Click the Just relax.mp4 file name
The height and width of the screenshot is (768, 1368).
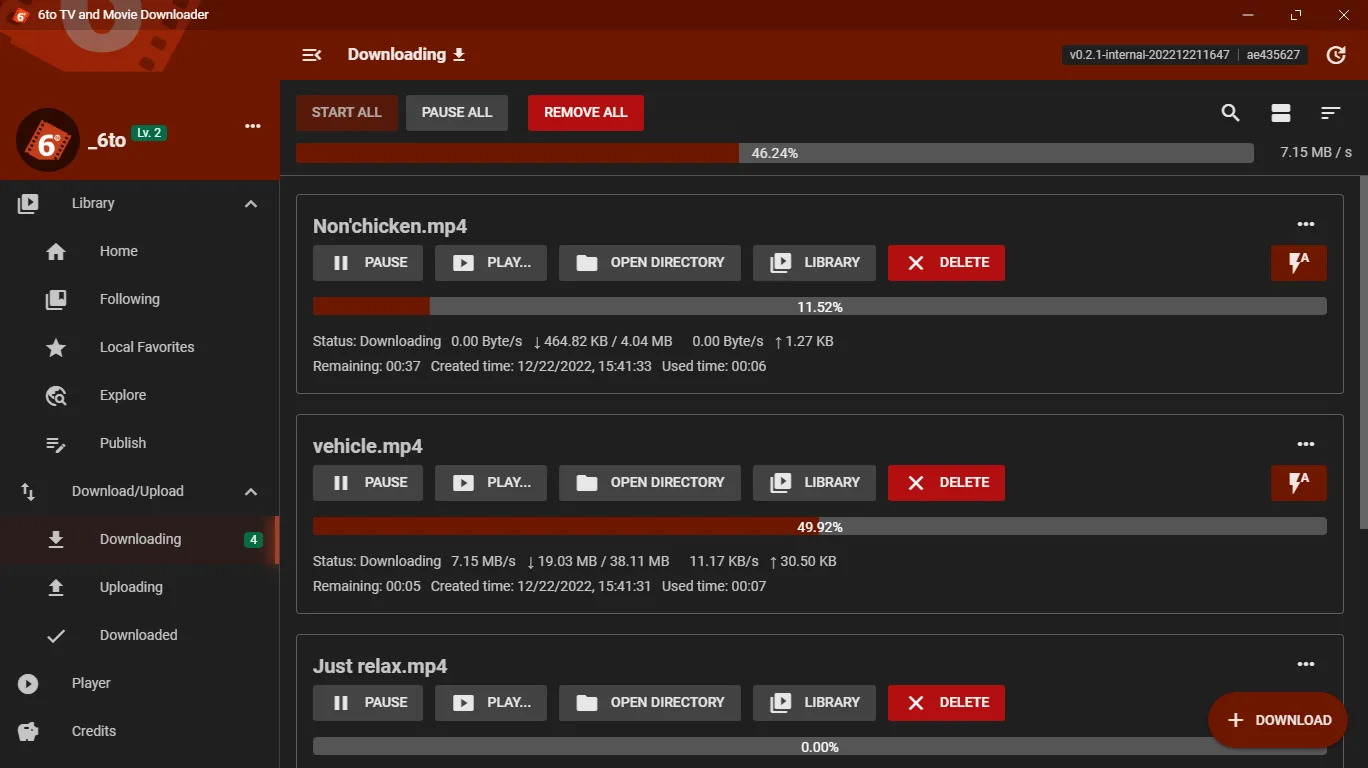380,666
